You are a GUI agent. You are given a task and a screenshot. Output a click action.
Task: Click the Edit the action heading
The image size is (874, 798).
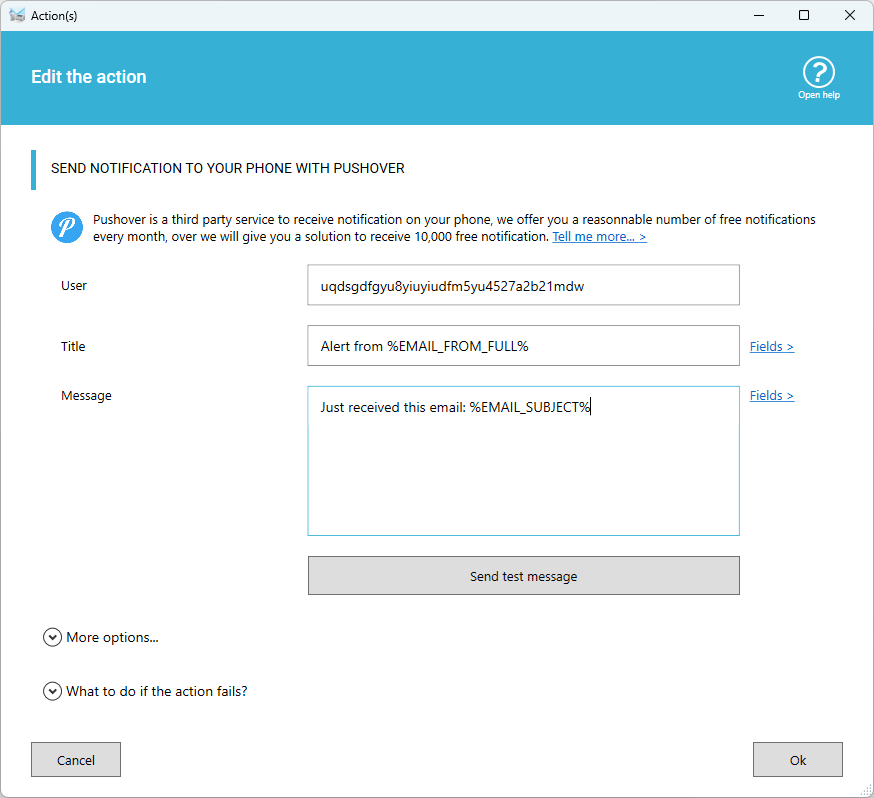89,77
